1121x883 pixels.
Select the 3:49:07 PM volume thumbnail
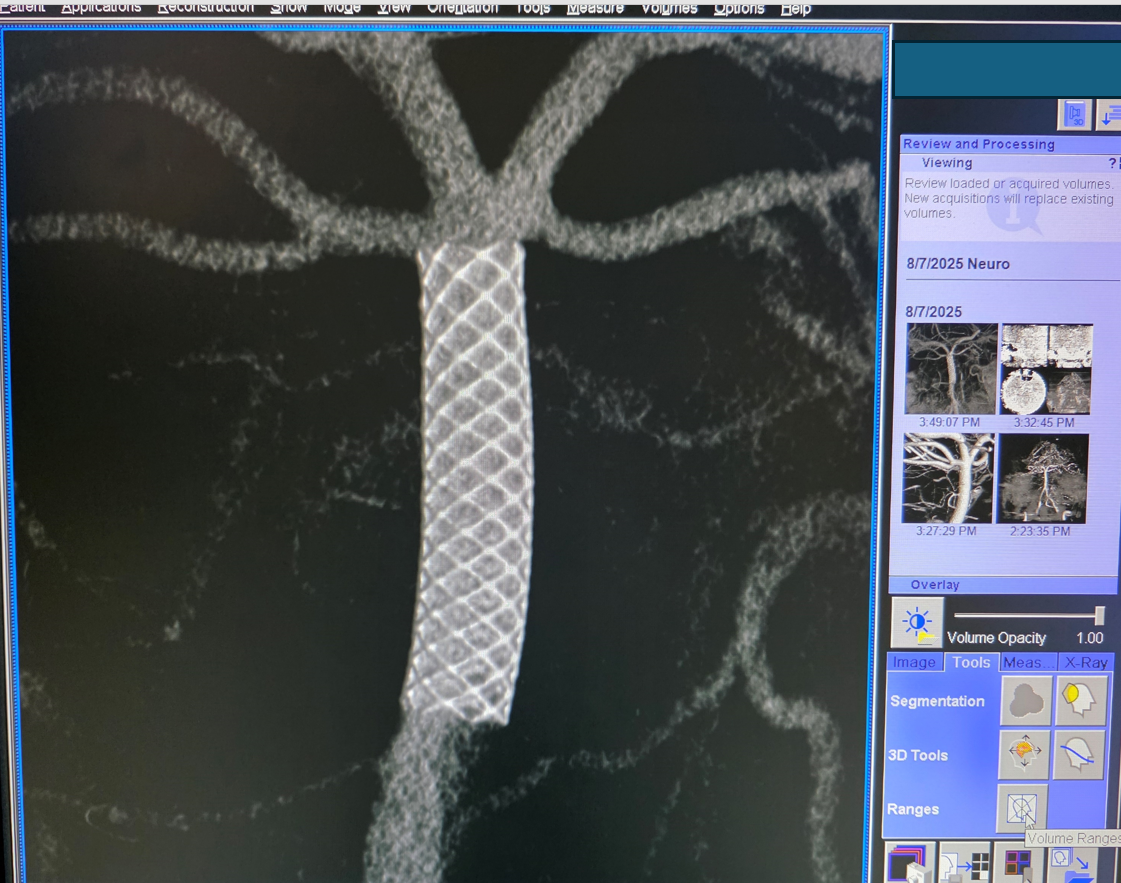[x=950, y=368]
